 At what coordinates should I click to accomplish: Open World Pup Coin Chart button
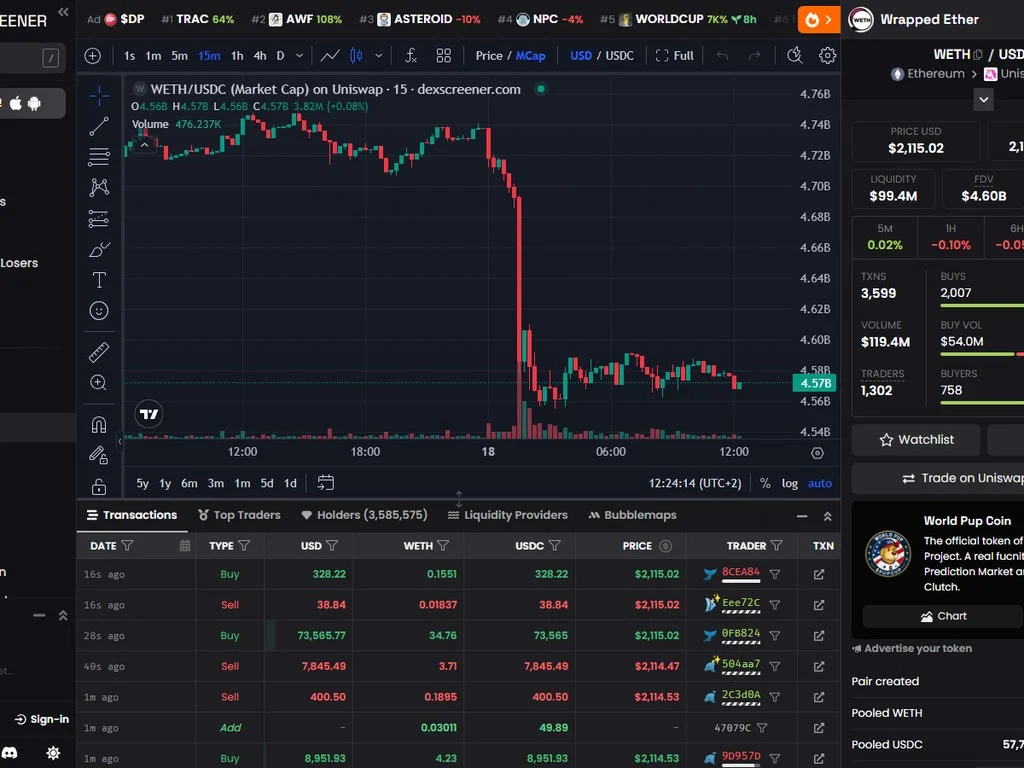943,616
